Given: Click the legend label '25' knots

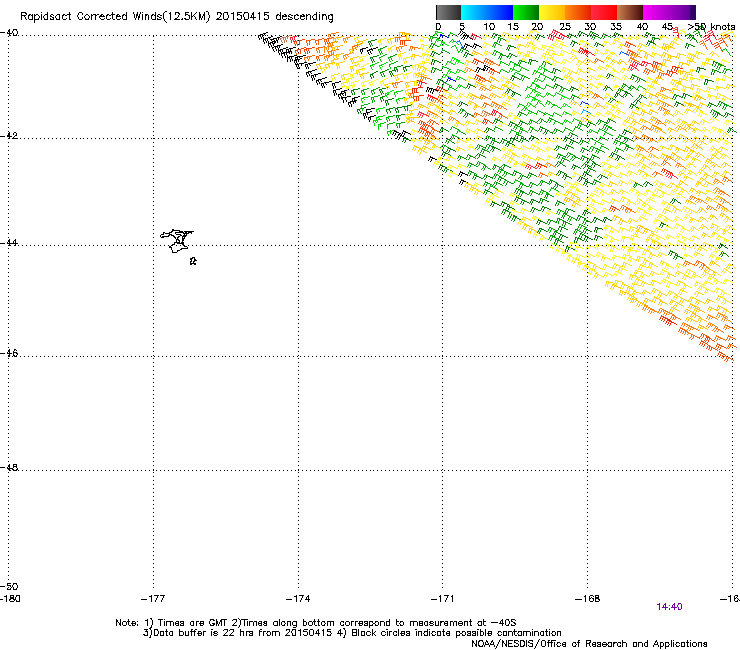Looking at the screenshot, I should pos(564,27).
